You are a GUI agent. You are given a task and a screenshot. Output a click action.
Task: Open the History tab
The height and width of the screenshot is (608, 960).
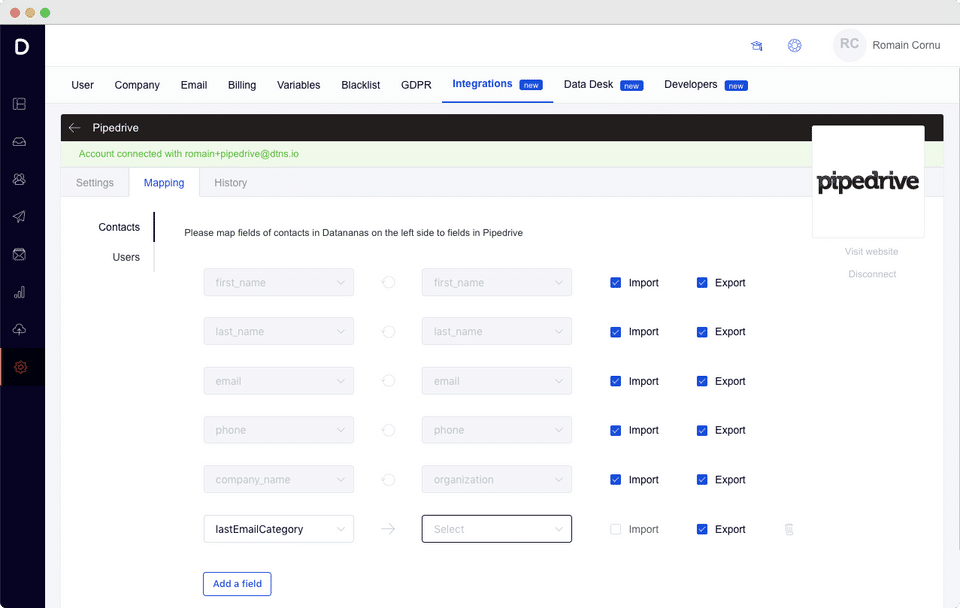(x=231, y=182)
